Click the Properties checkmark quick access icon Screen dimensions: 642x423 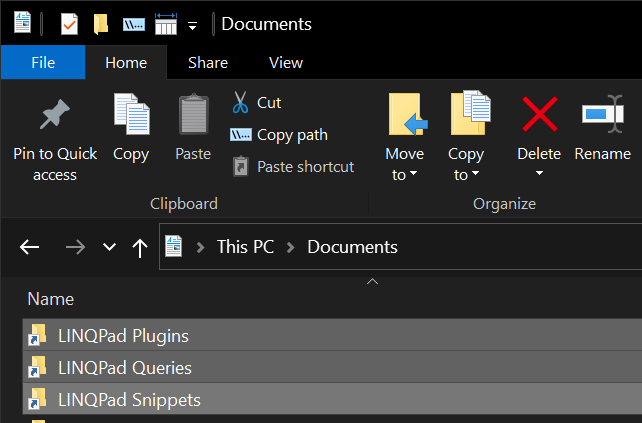click(69, 24)
